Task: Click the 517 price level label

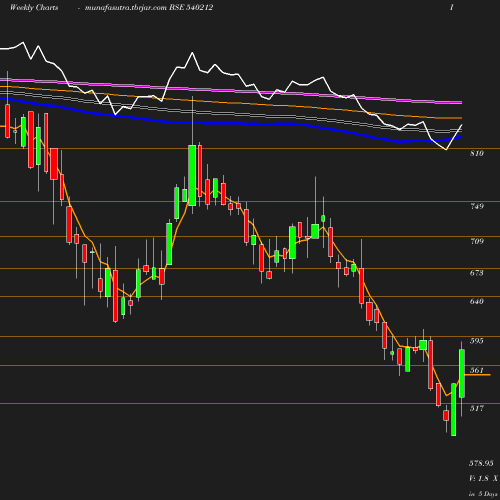Action: click(x=477, y=408)
